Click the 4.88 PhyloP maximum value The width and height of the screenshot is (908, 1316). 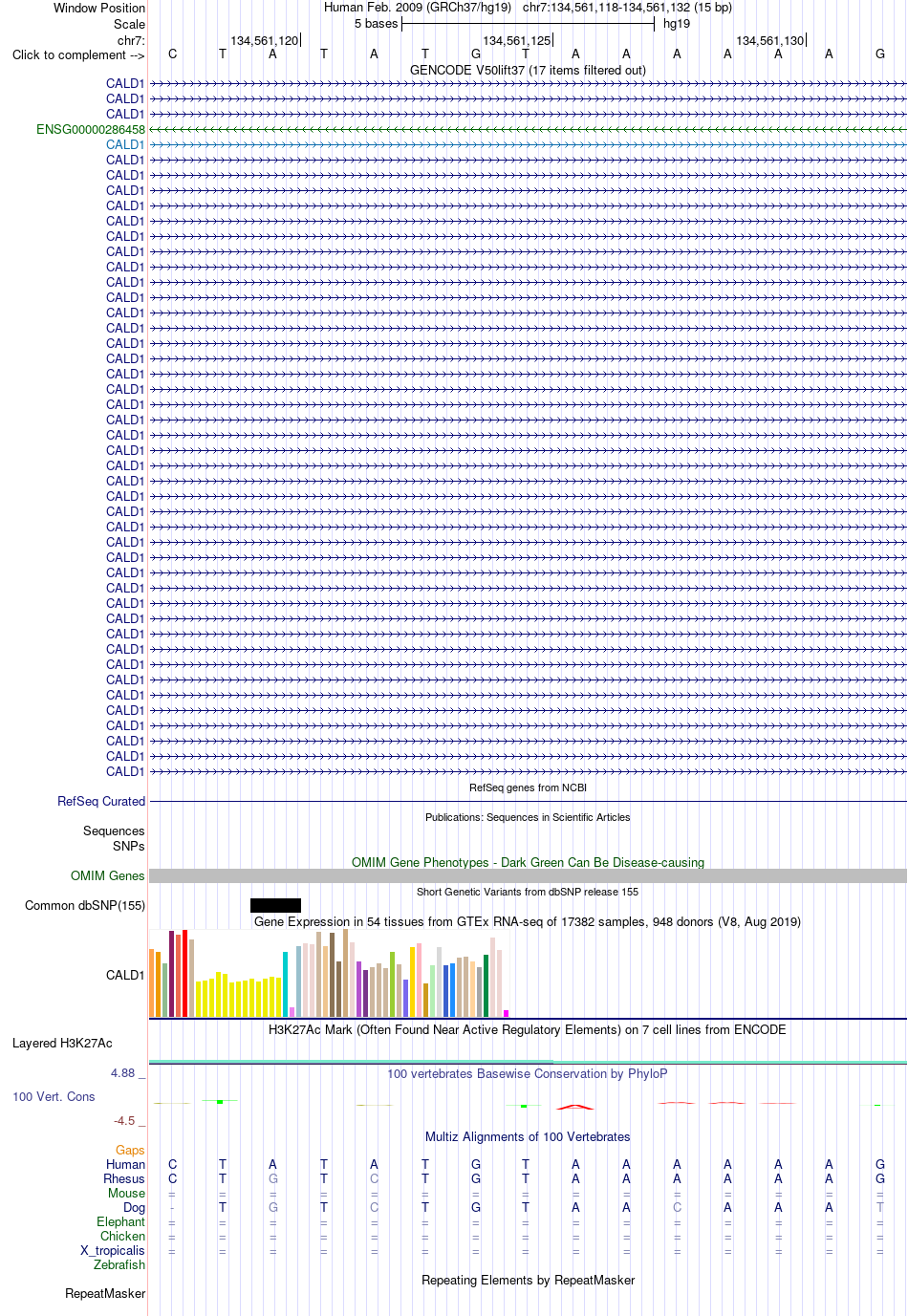point(123,1072)
